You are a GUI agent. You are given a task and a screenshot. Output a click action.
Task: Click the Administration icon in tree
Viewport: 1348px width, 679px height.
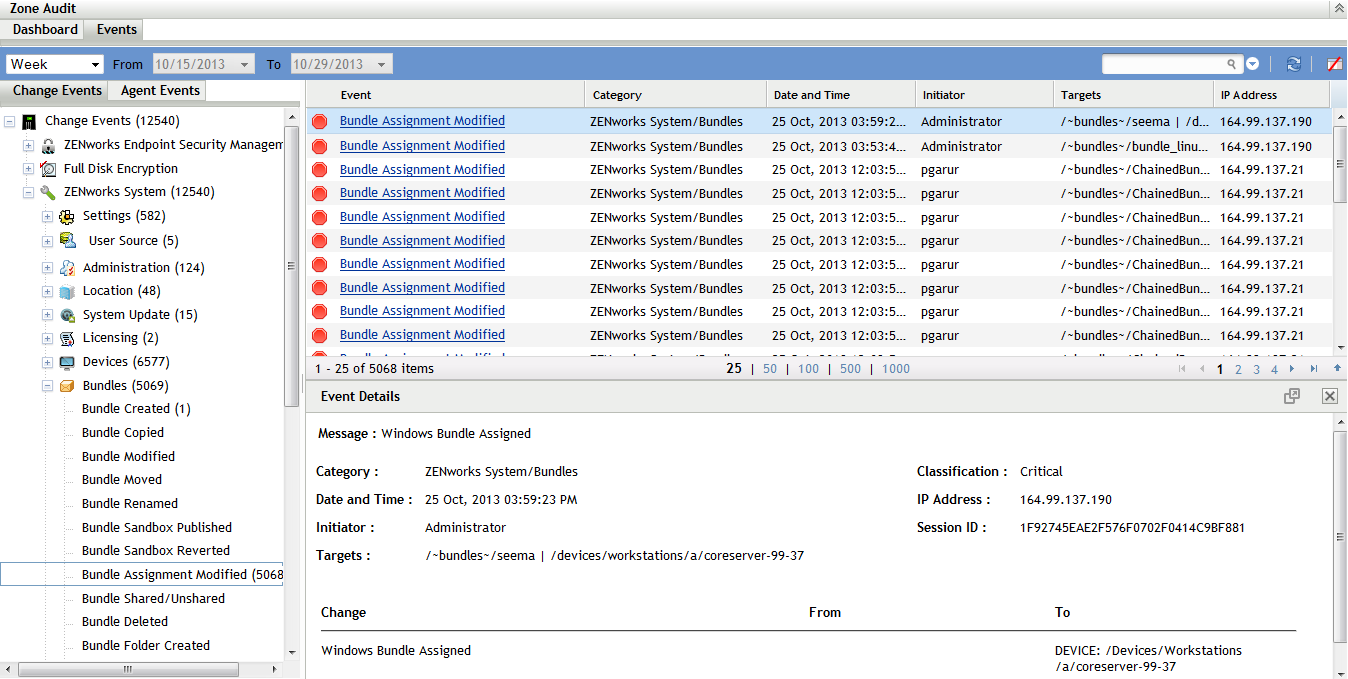click(67, 268)
